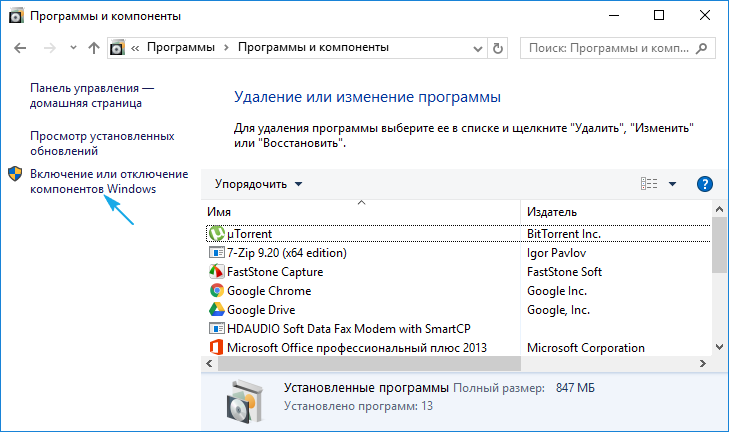
Task: Open the Упорядочить dropdown menu
Action: (255, 184)
